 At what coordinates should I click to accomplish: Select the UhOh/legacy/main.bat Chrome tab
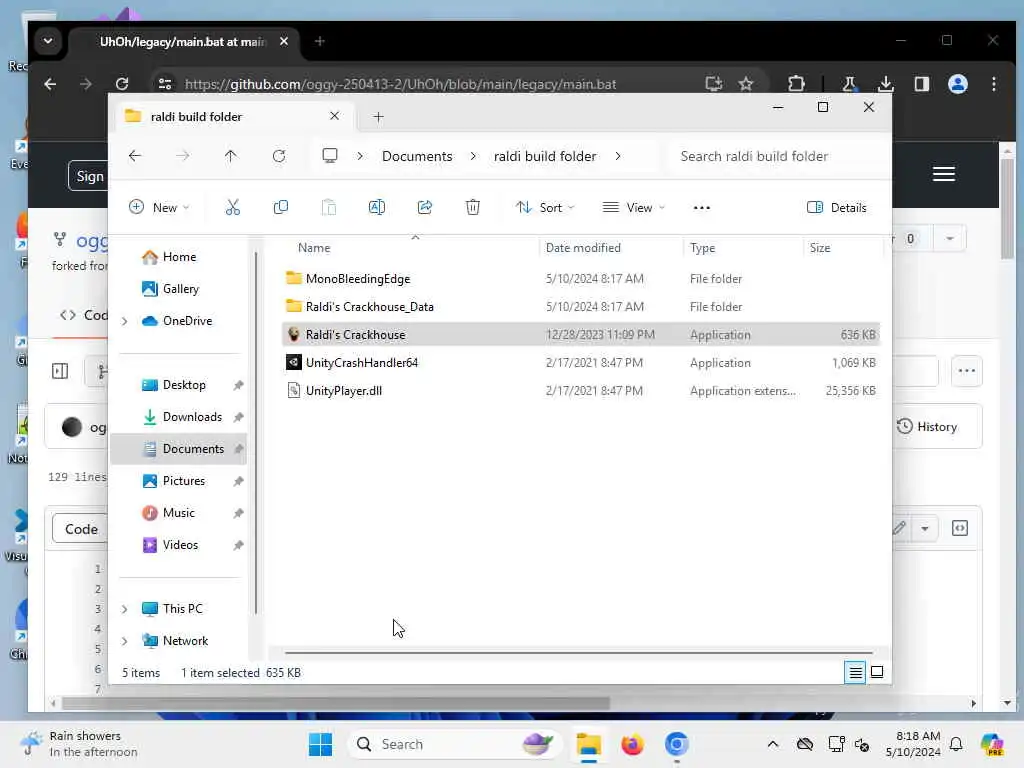(182, 42)
